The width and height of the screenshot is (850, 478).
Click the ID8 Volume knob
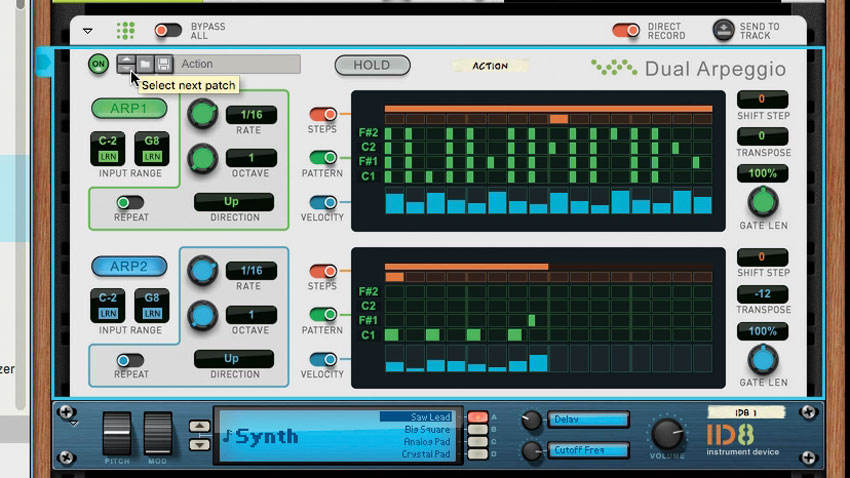pos(667,434)
